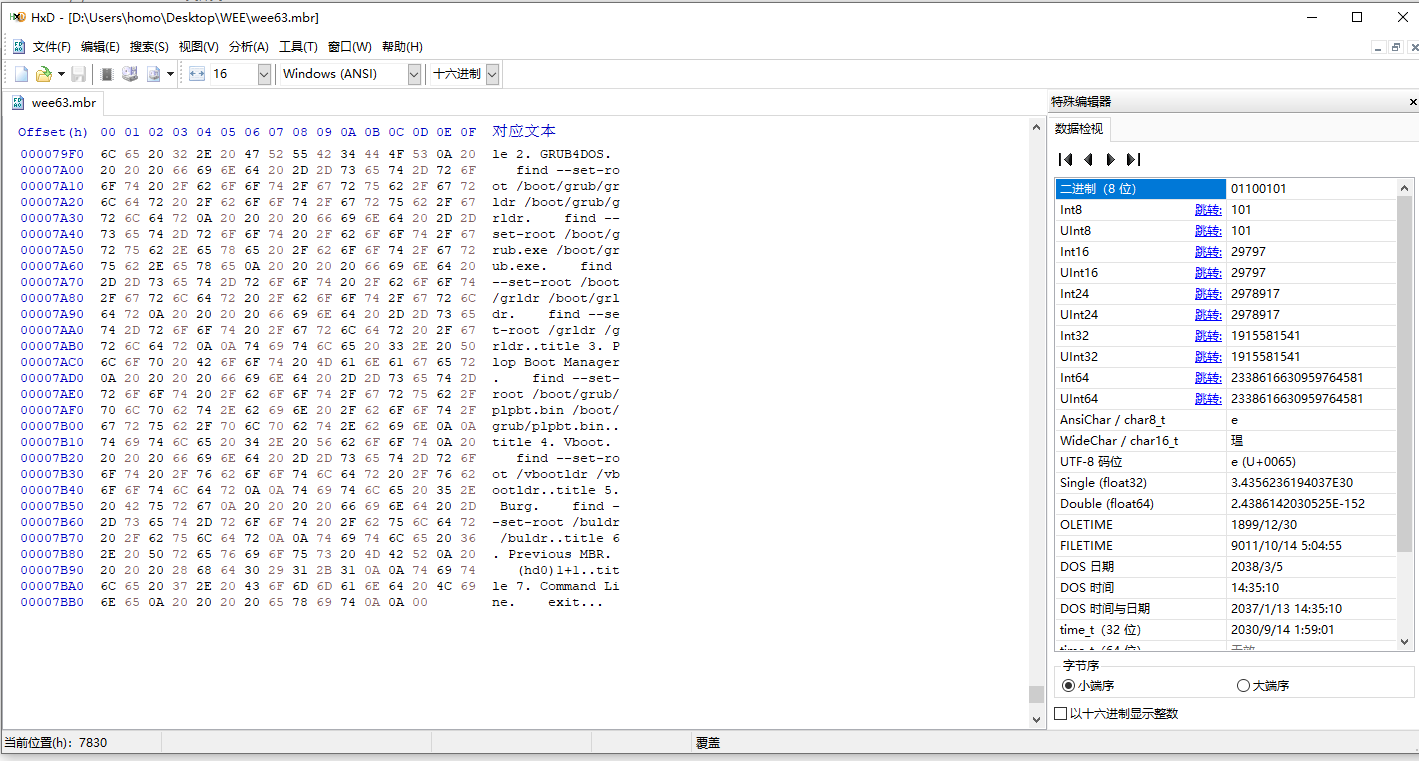This screenshot has height=761, width=1419.
Task: Click the hex view vertical scrollbar thumb
Action: coord(1036,694)
